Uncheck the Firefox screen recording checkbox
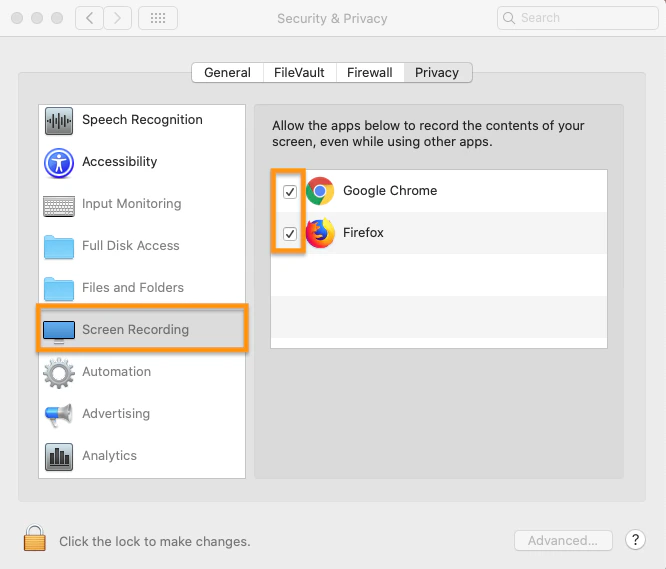 pos(290,234)
